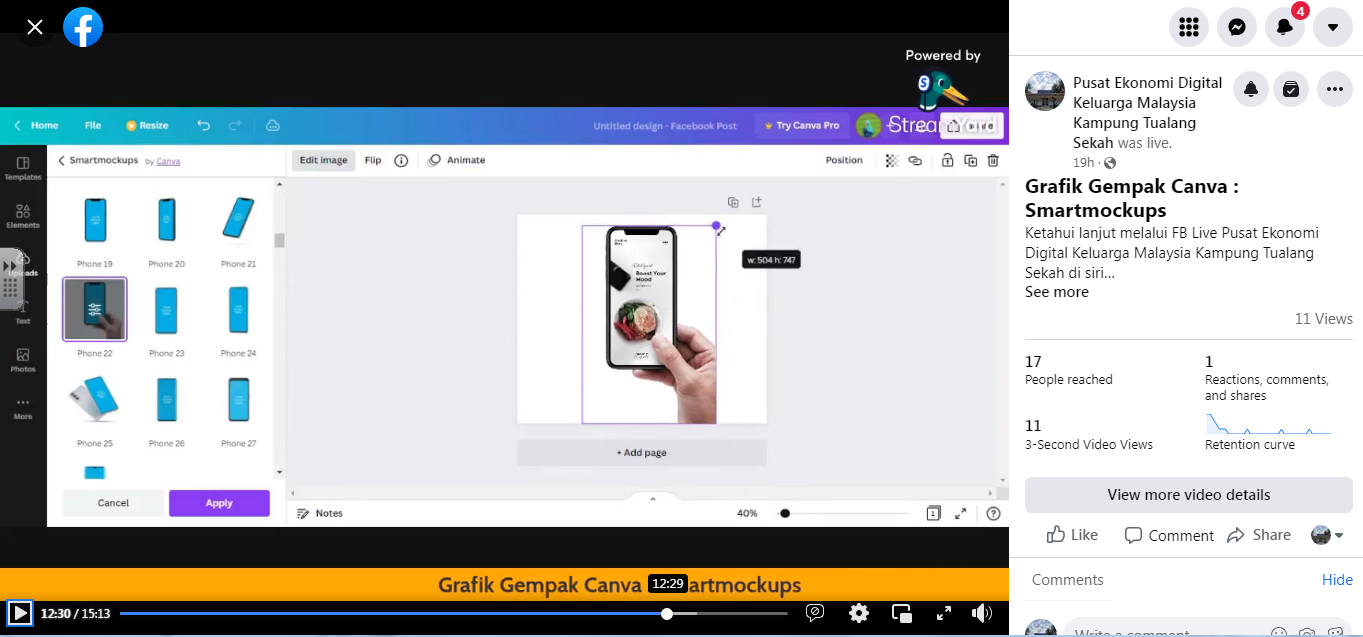The width and height of the screenshot is (1363, 637).
Task: Close the video viewer with the X
Action: (x=35, y=27)
